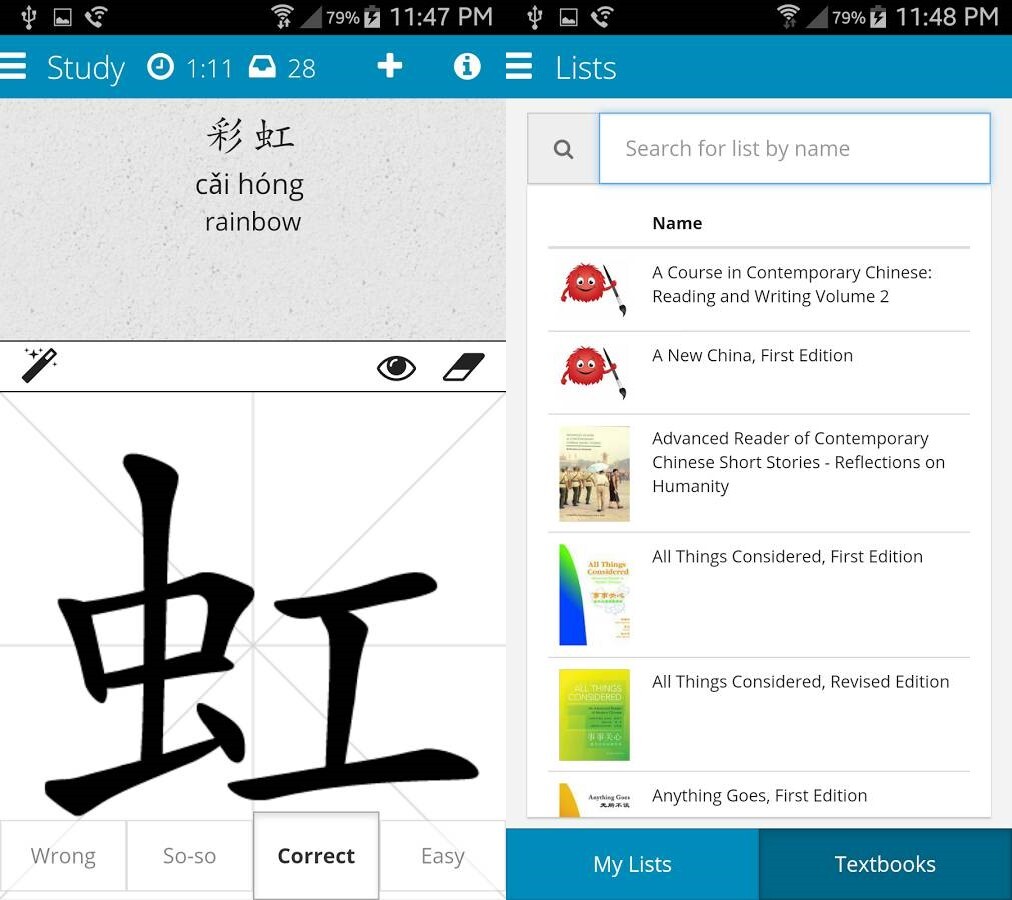Open the info icon in Study header
Viewport: 1012px width, 900px height.
pos(467,66)
